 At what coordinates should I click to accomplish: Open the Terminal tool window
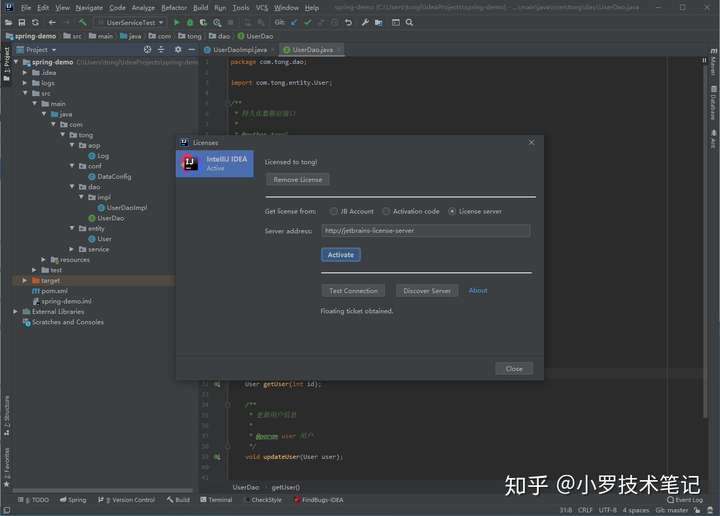pos(216,499)
